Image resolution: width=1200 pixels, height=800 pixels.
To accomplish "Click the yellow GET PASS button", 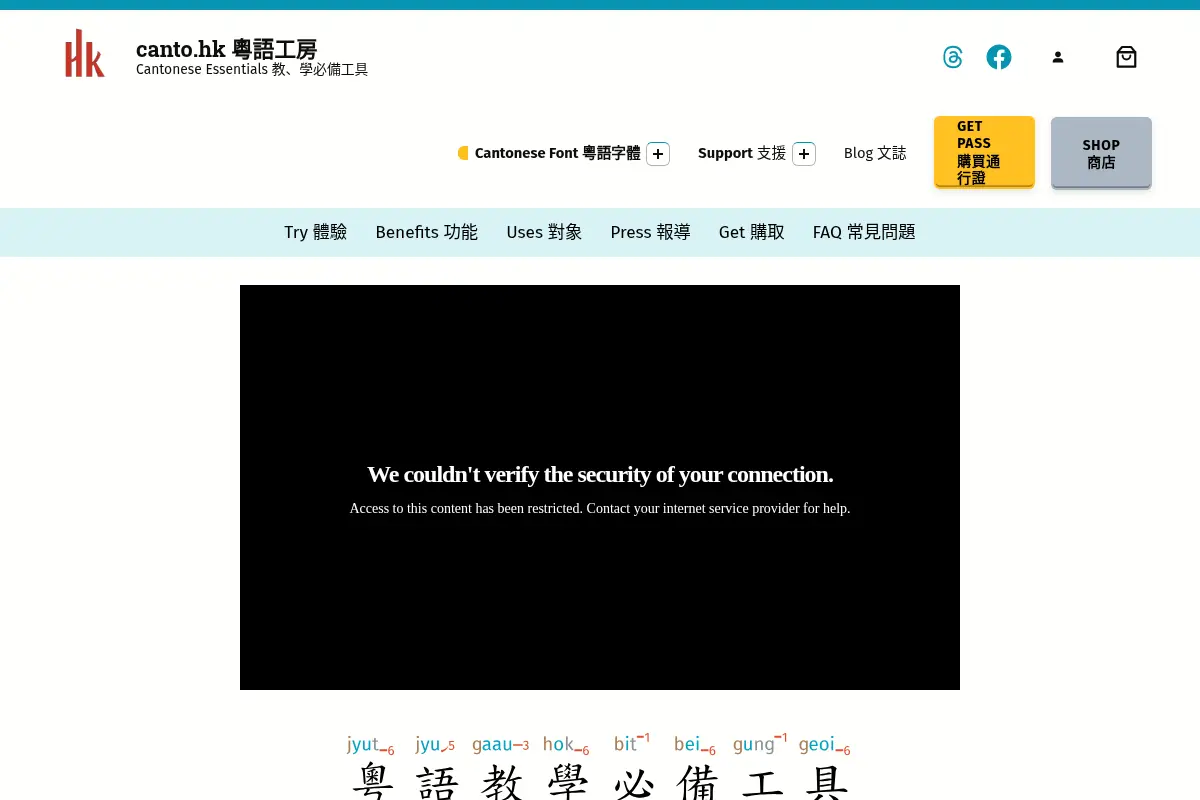I will point(984,152).
